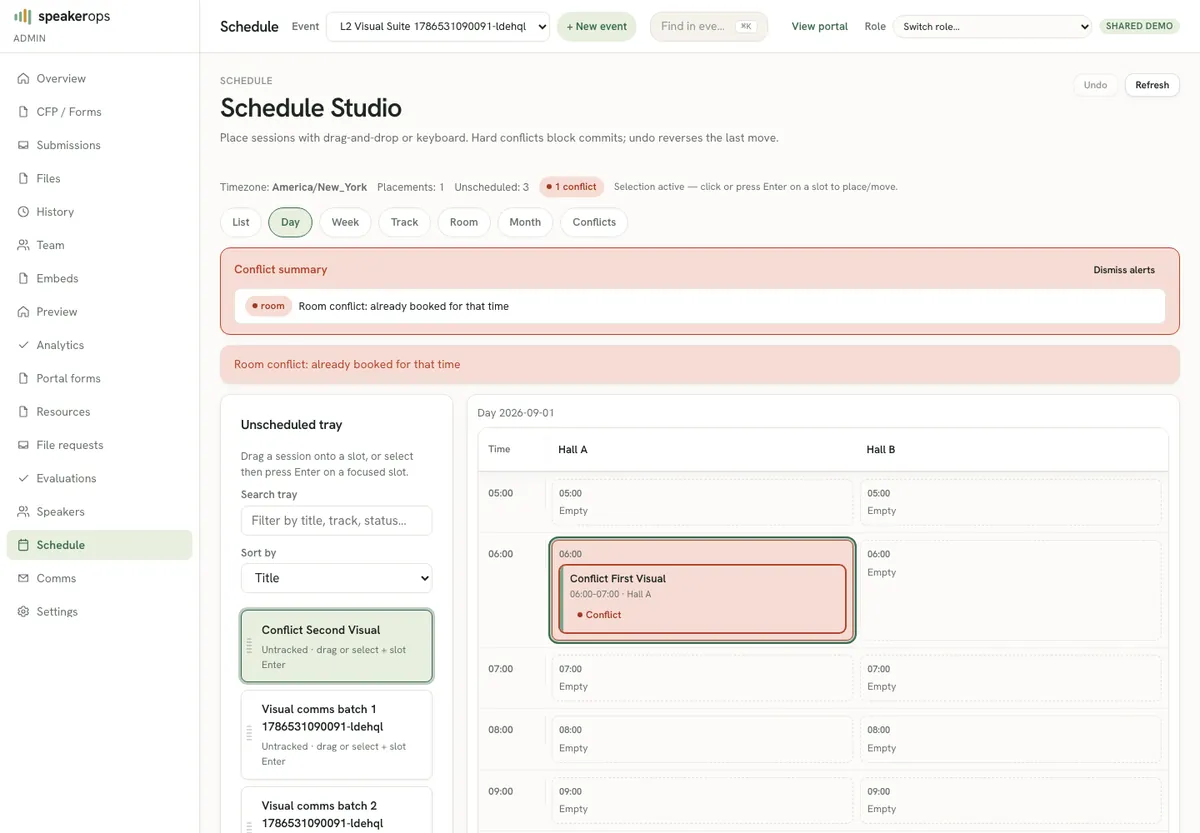
Task: Click the Evaluations check icon
Action: click(24, 478)
